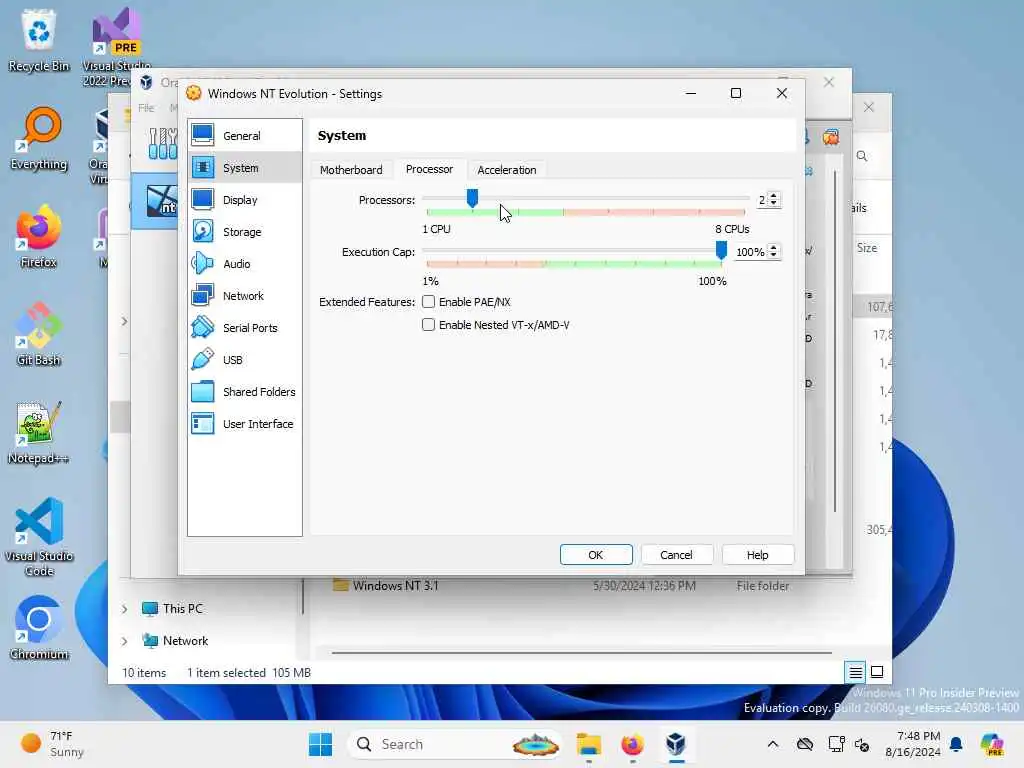Open the Windows Start menu

click(320, 744)
